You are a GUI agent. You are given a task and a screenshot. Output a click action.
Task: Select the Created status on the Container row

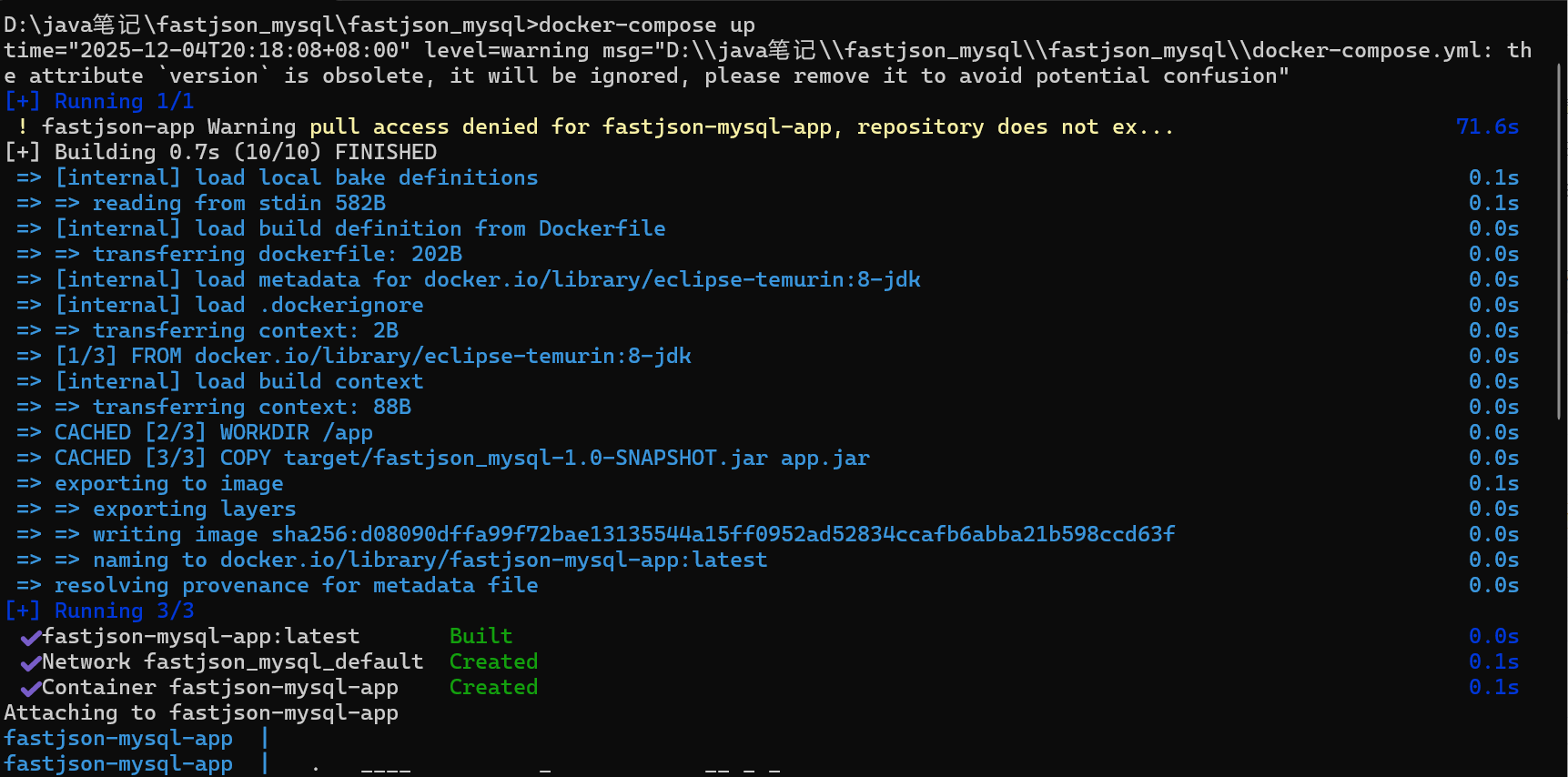point(493,688)
